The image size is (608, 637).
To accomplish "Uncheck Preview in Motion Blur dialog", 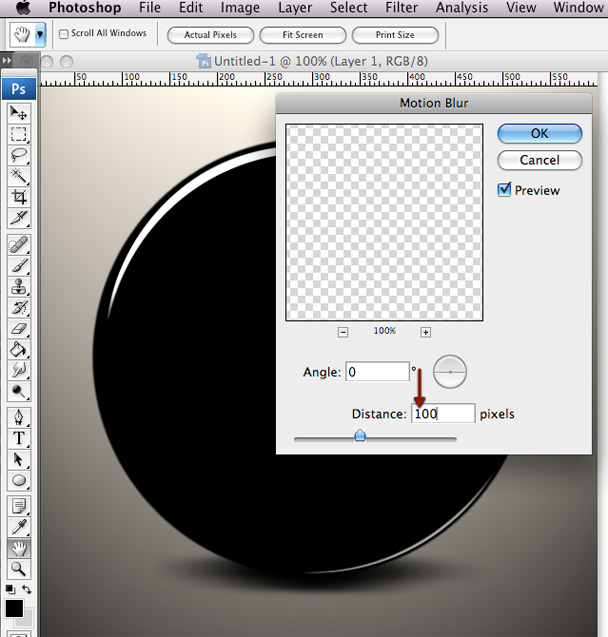I will [504, 190].
